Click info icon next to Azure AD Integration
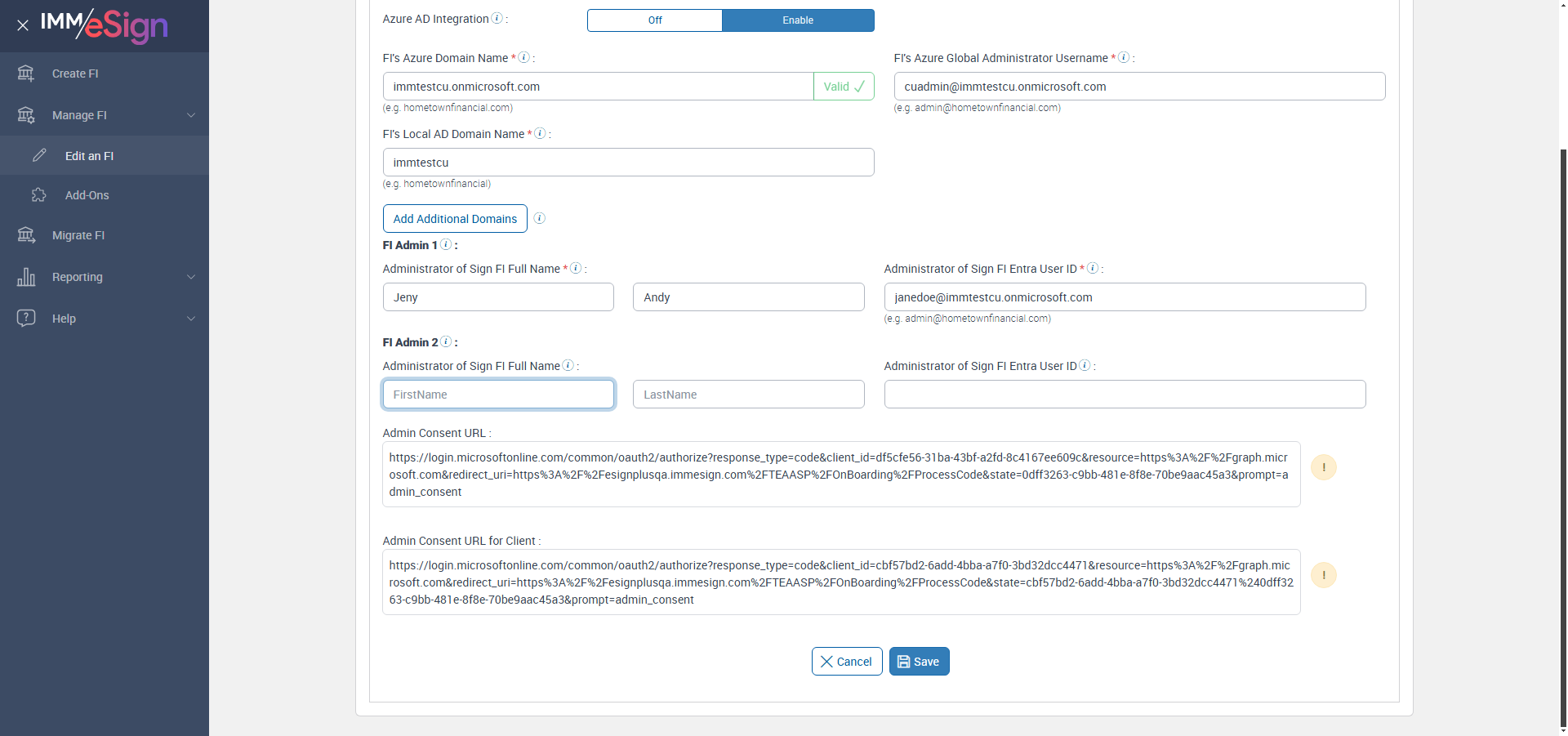This screenshot has height=736, width=1568. pyautogui.click(x=497, y=19)
